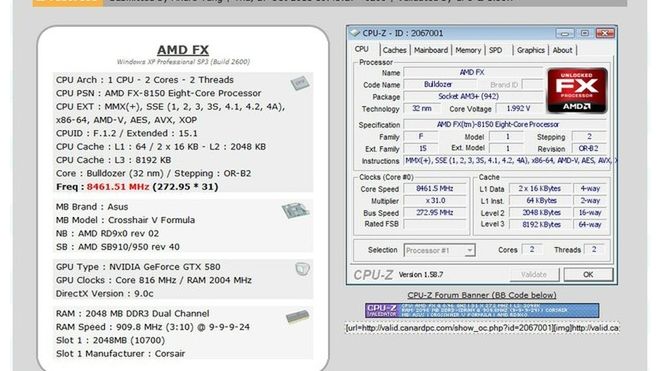Click the Code Name Bulldozer field
The height and width of the screenshot is (371, 660).
click(439, 84)
